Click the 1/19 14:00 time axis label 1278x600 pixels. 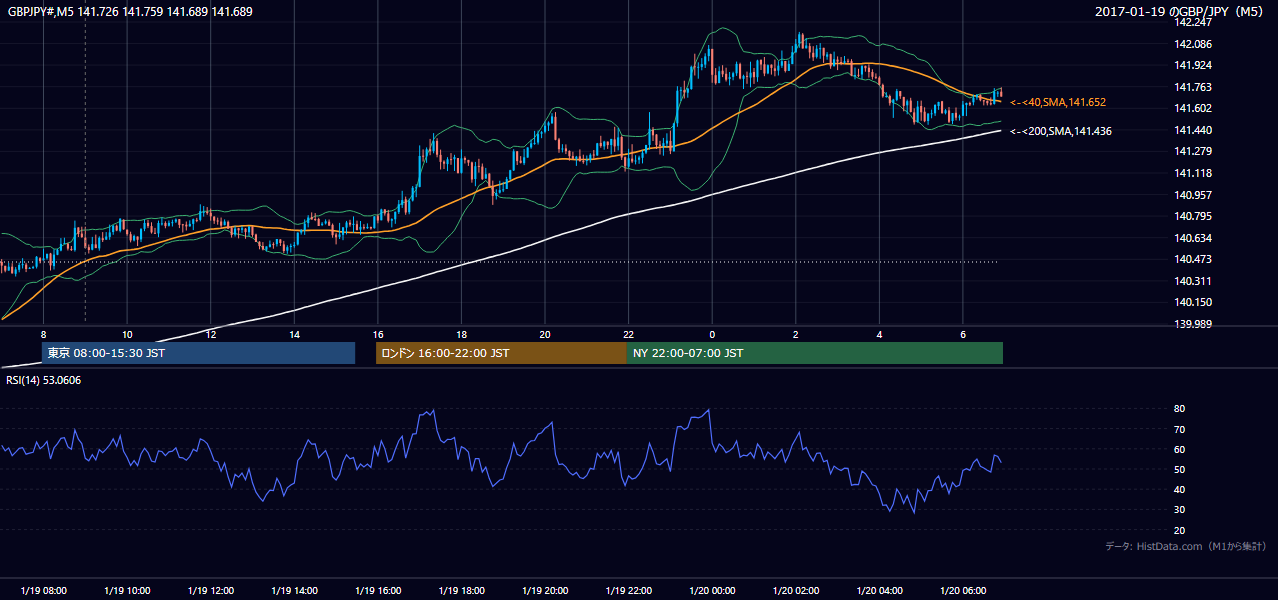(294, 591)
